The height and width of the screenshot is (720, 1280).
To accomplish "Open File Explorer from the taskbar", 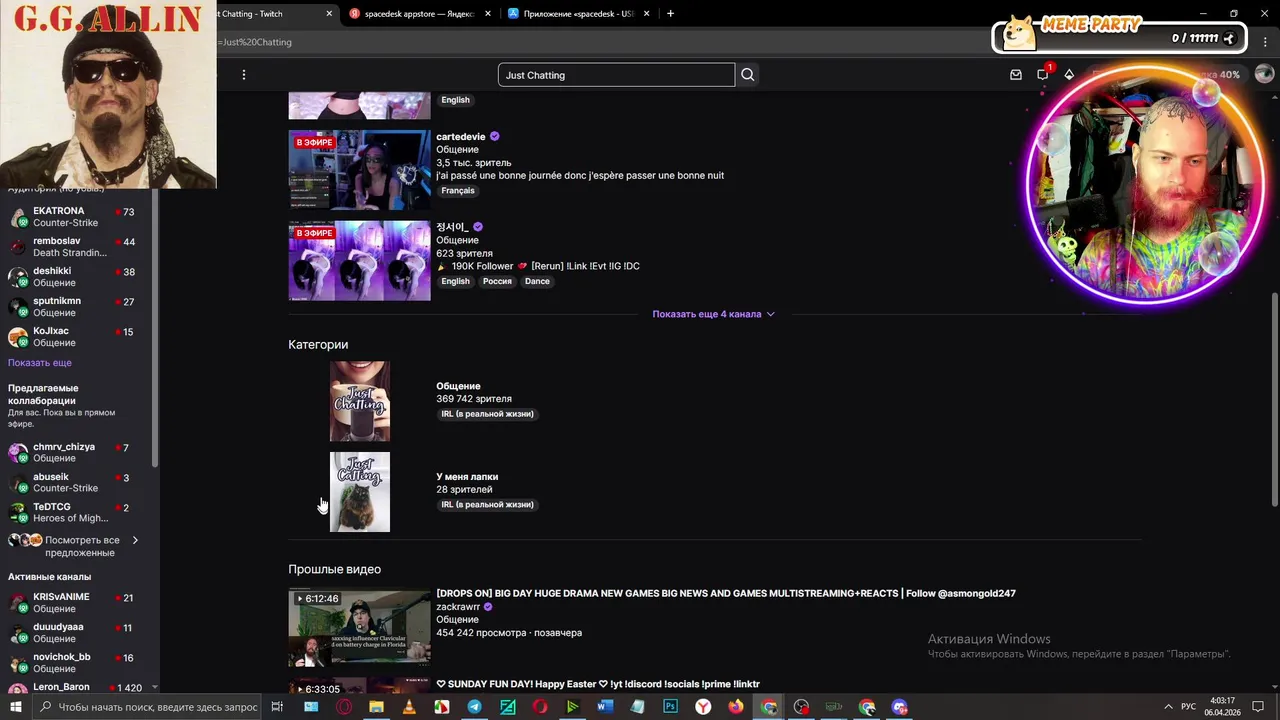I will pos(376,707).
